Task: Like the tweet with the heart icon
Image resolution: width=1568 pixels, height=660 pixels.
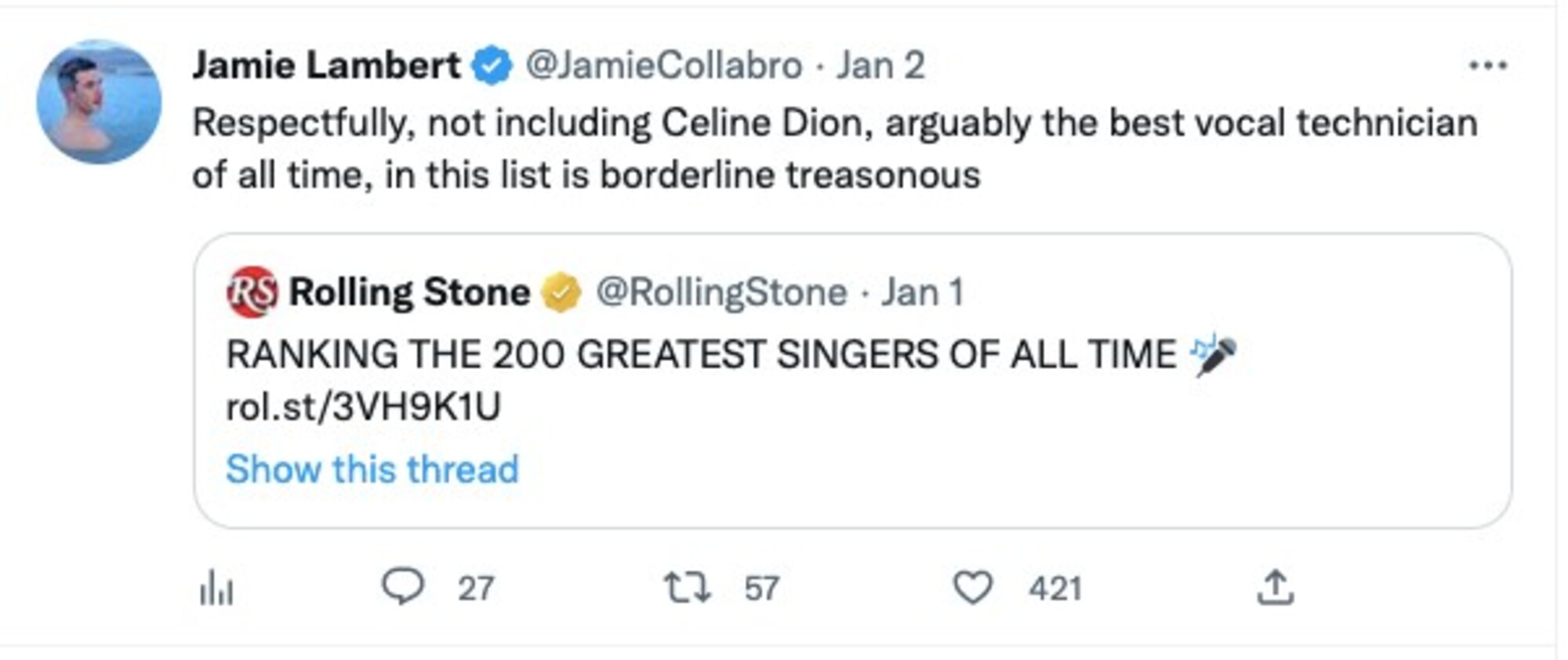Action: tap(972, 587)
